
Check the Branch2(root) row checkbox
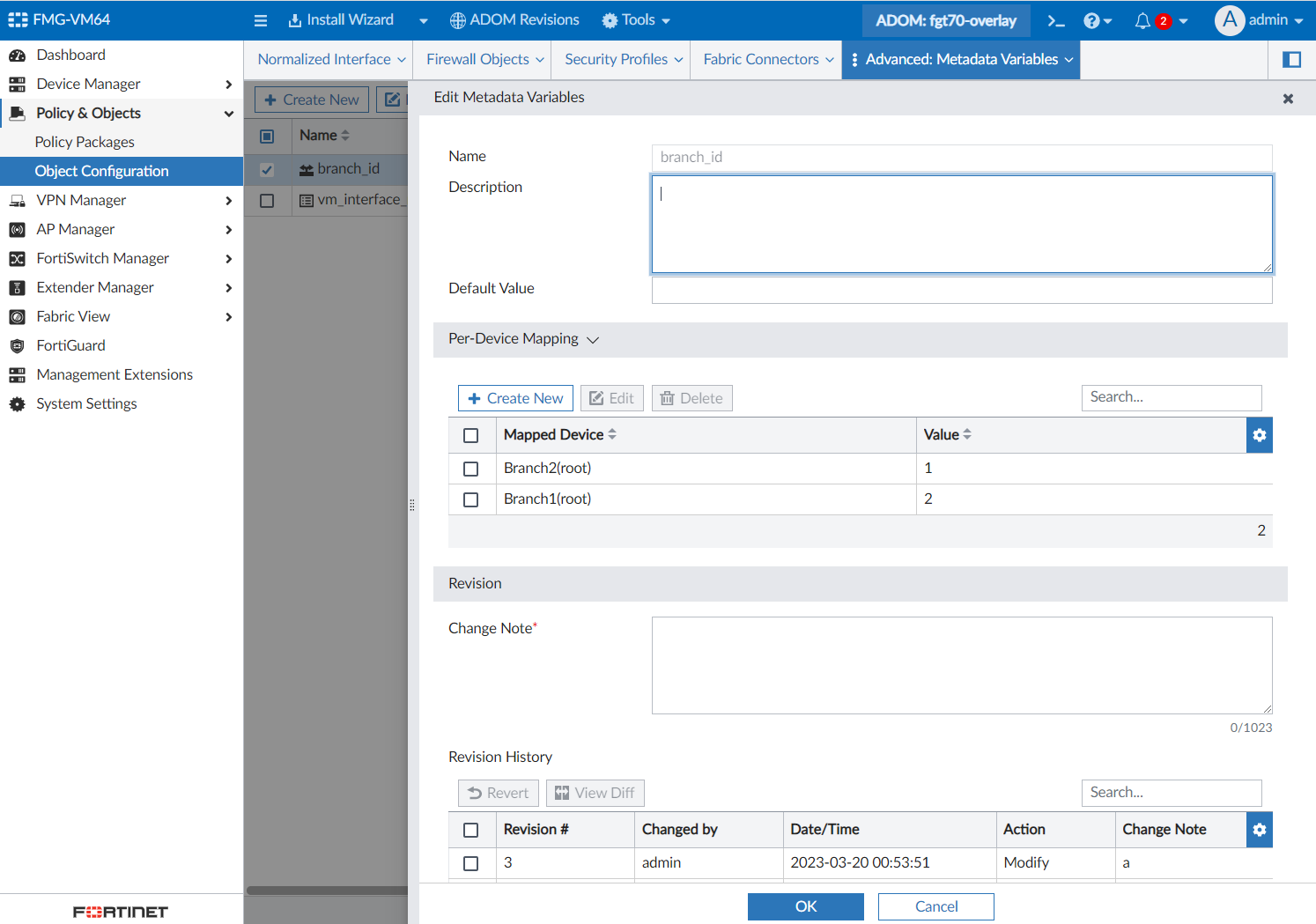tap(471, 469)
